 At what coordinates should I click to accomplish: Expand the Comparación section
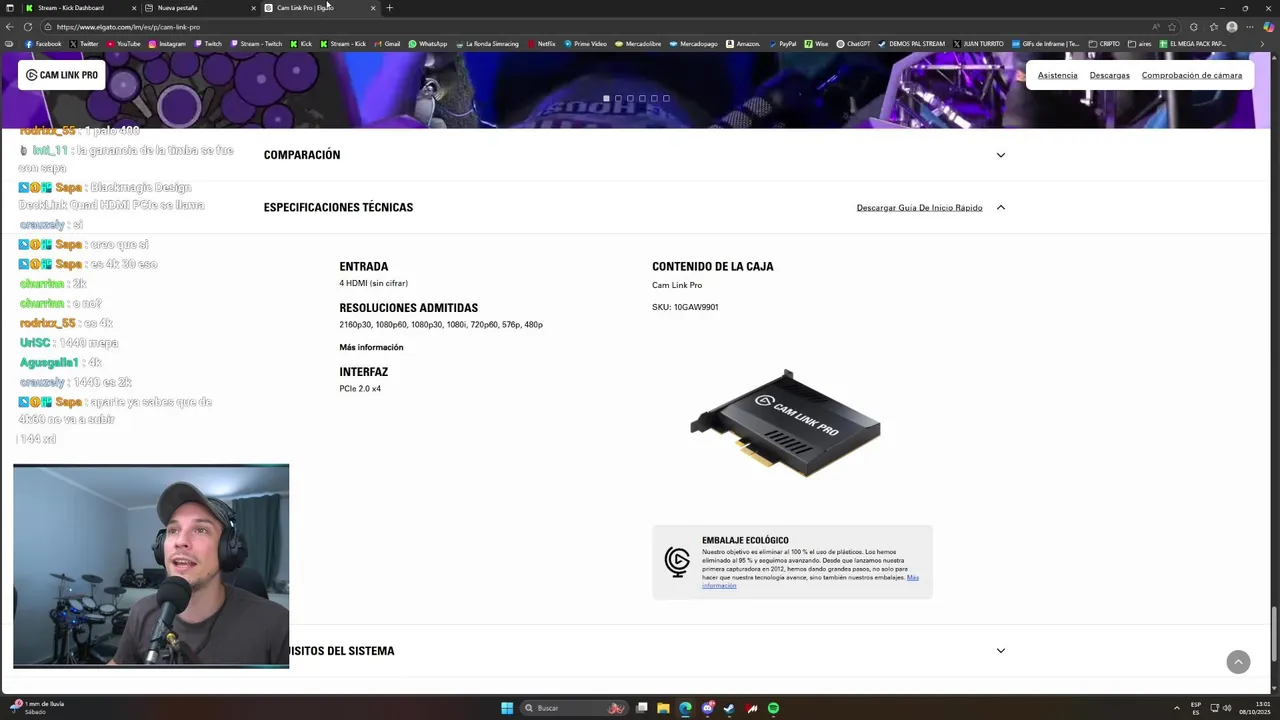point(1000,155)
